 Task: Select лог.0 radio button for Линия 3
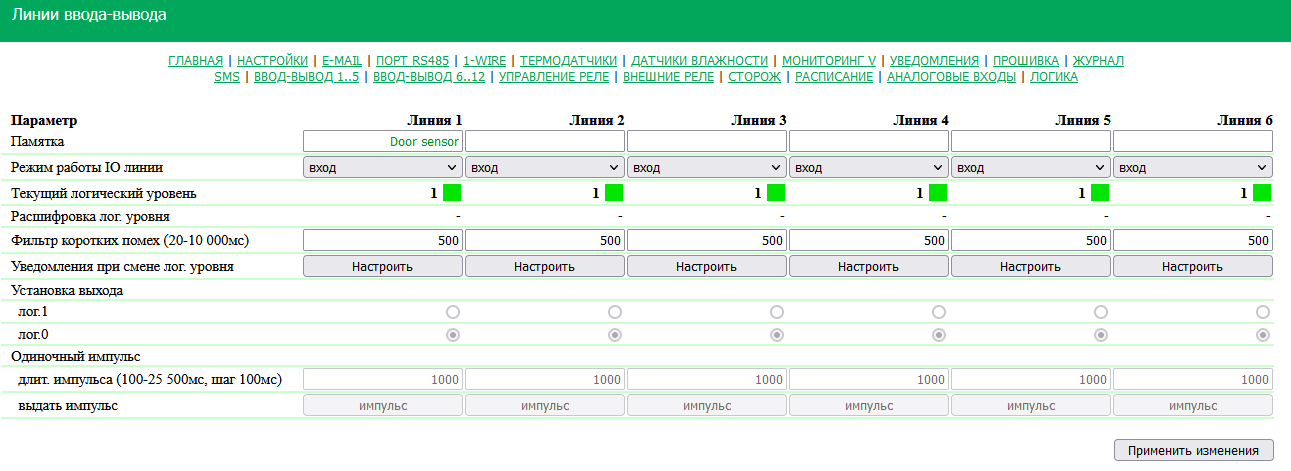click(777, 335)
